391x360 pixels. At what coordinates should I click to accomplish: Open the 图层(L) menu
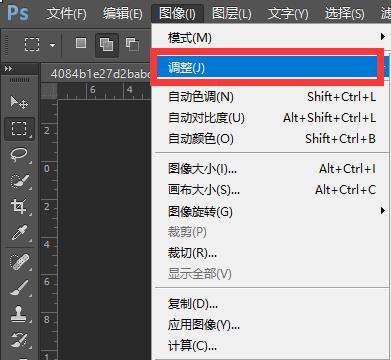[232, 14]
